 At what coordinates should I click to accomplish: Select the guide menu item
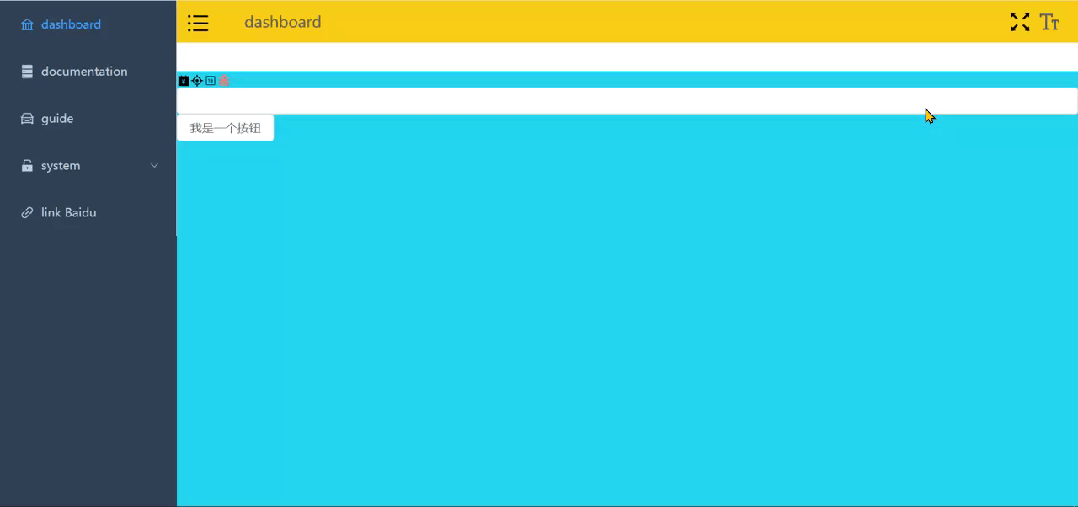point(57,119)
